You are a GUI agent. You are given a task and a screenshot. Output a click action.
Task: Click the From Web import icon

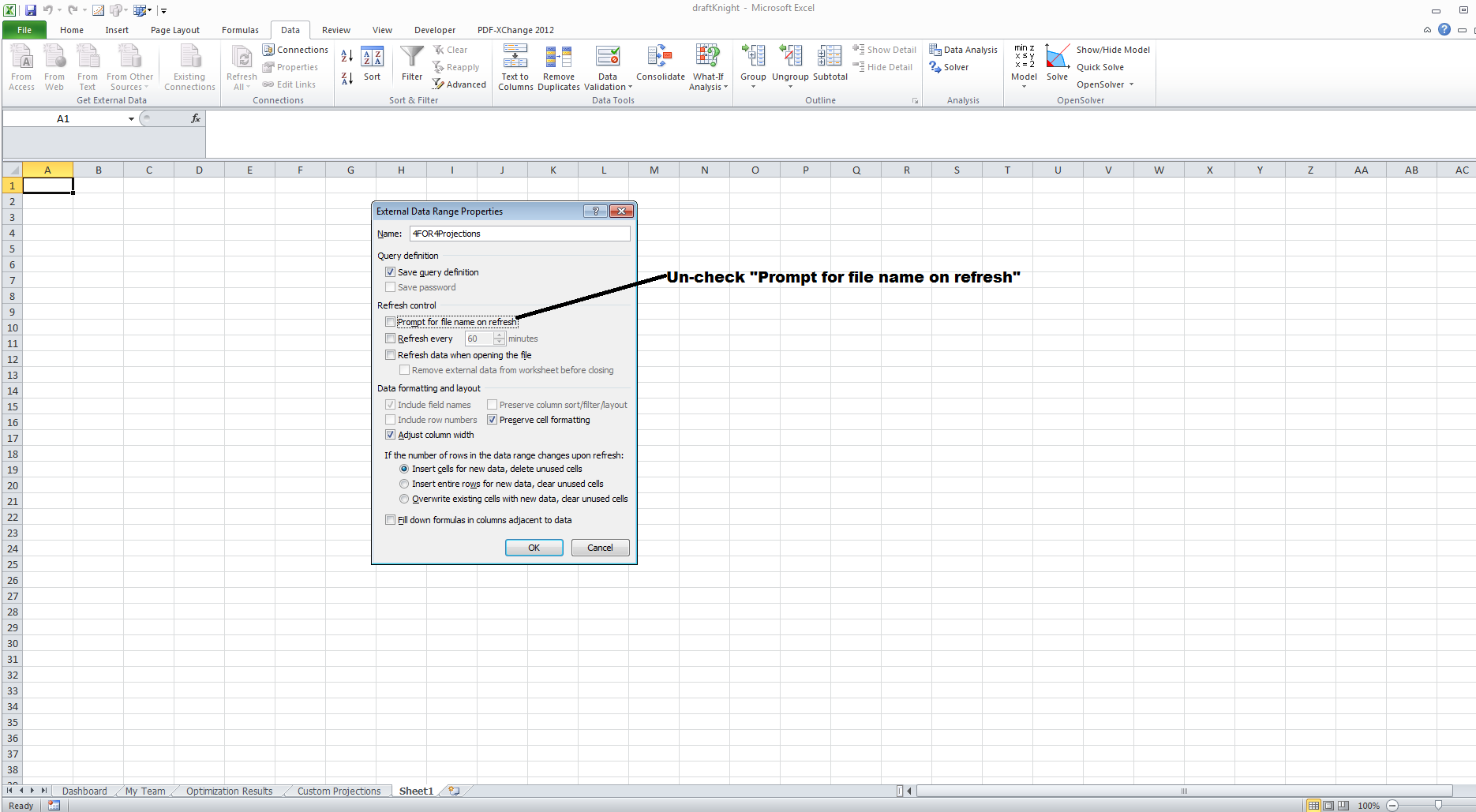54,68
